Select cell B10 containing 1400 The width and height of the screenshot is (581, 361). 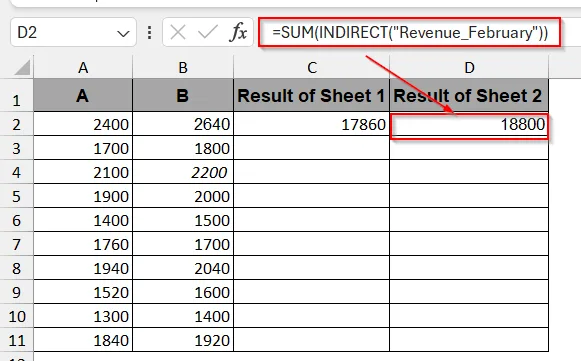[x=183, y=316]
